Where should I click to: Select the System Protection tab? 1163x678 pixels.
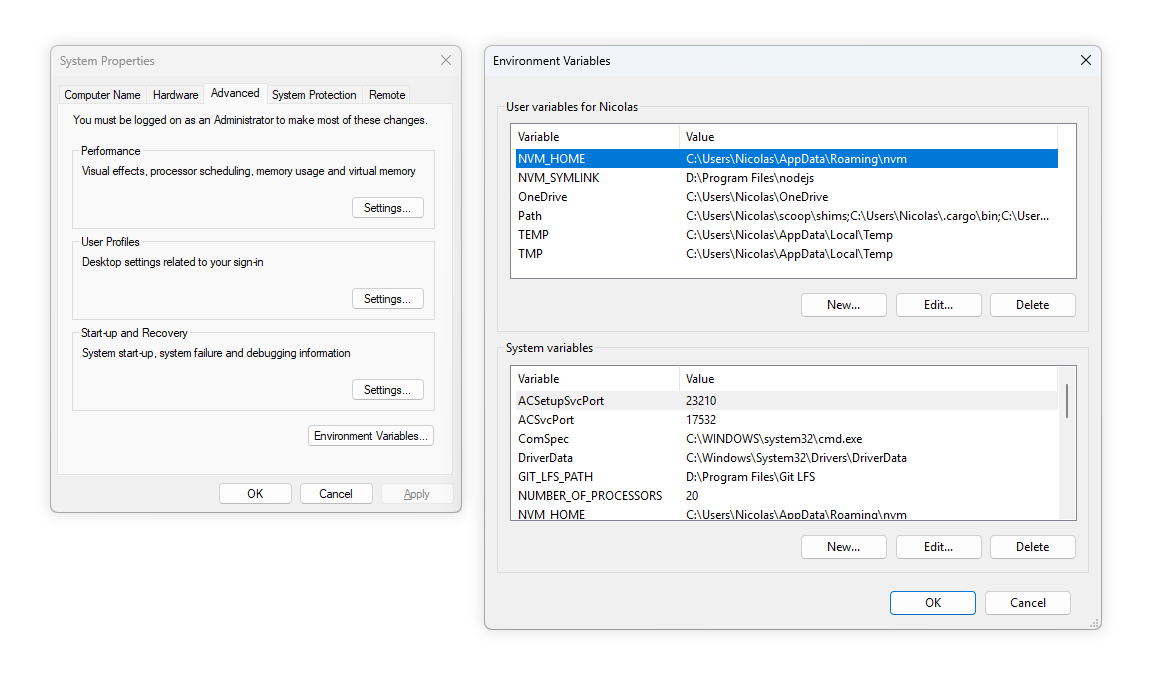tap(314, 95)
